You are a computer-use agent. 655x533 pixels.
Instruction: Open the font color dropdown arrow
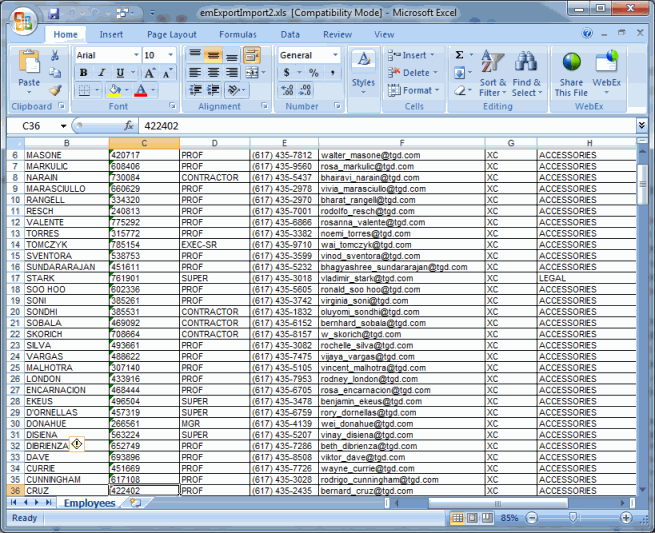153,90
